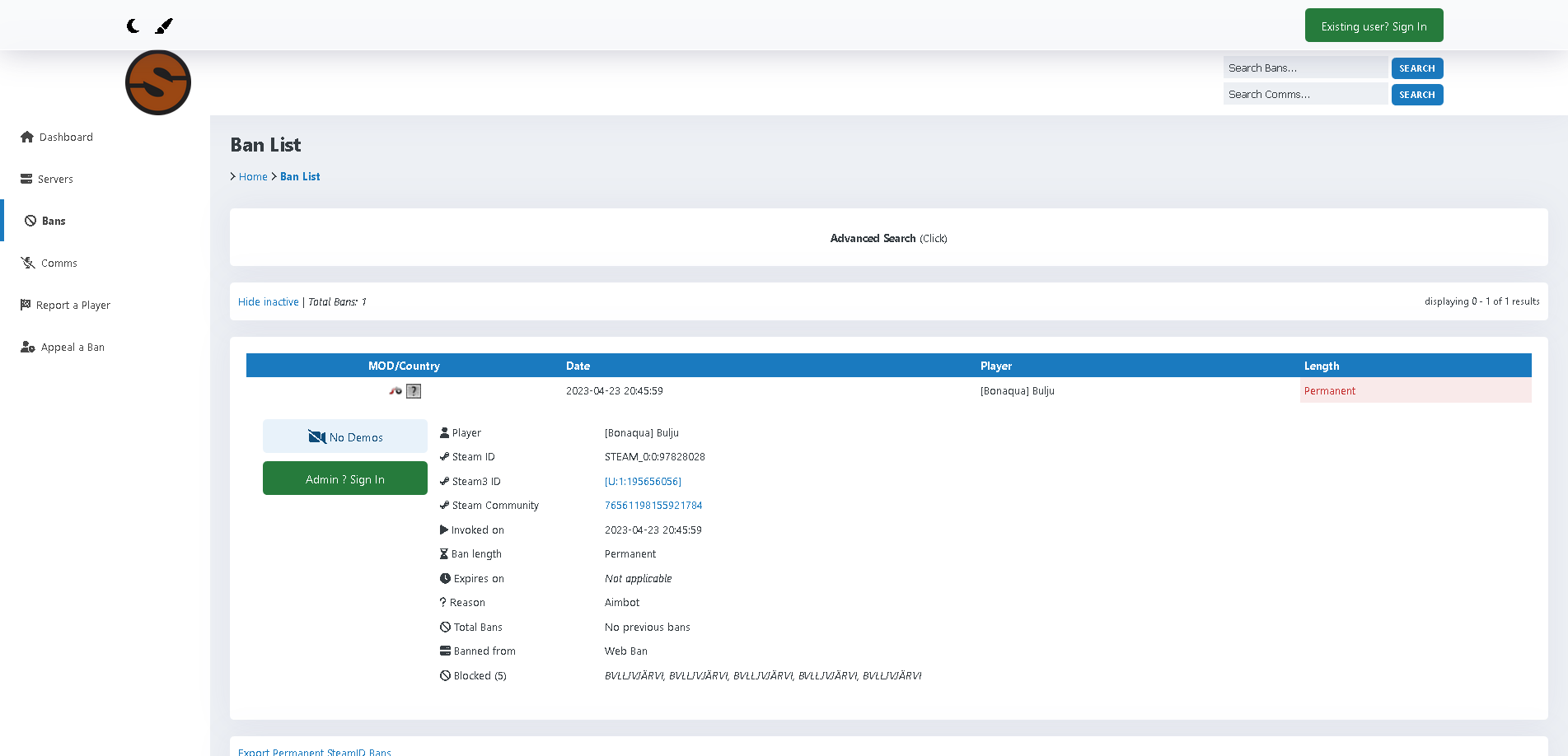Open the Report a Player page

(x=73, y=306)
